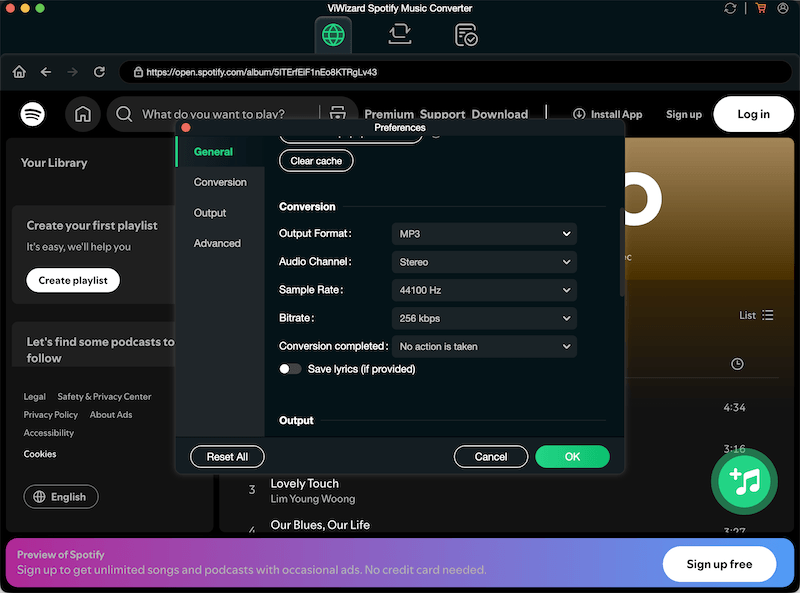
Task: Open the English language selector
Action: 61,497
